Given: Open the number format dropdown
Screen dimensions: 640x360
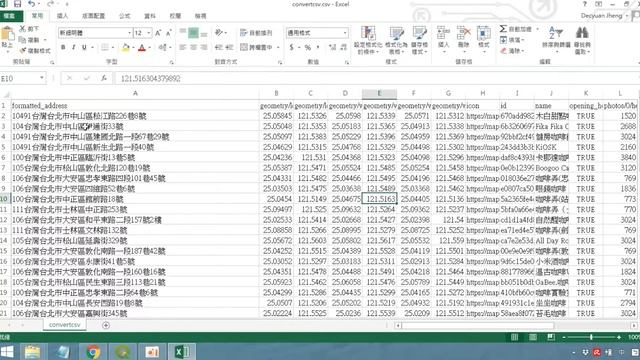Looking at the screenshot, I should tap(345, 33).
